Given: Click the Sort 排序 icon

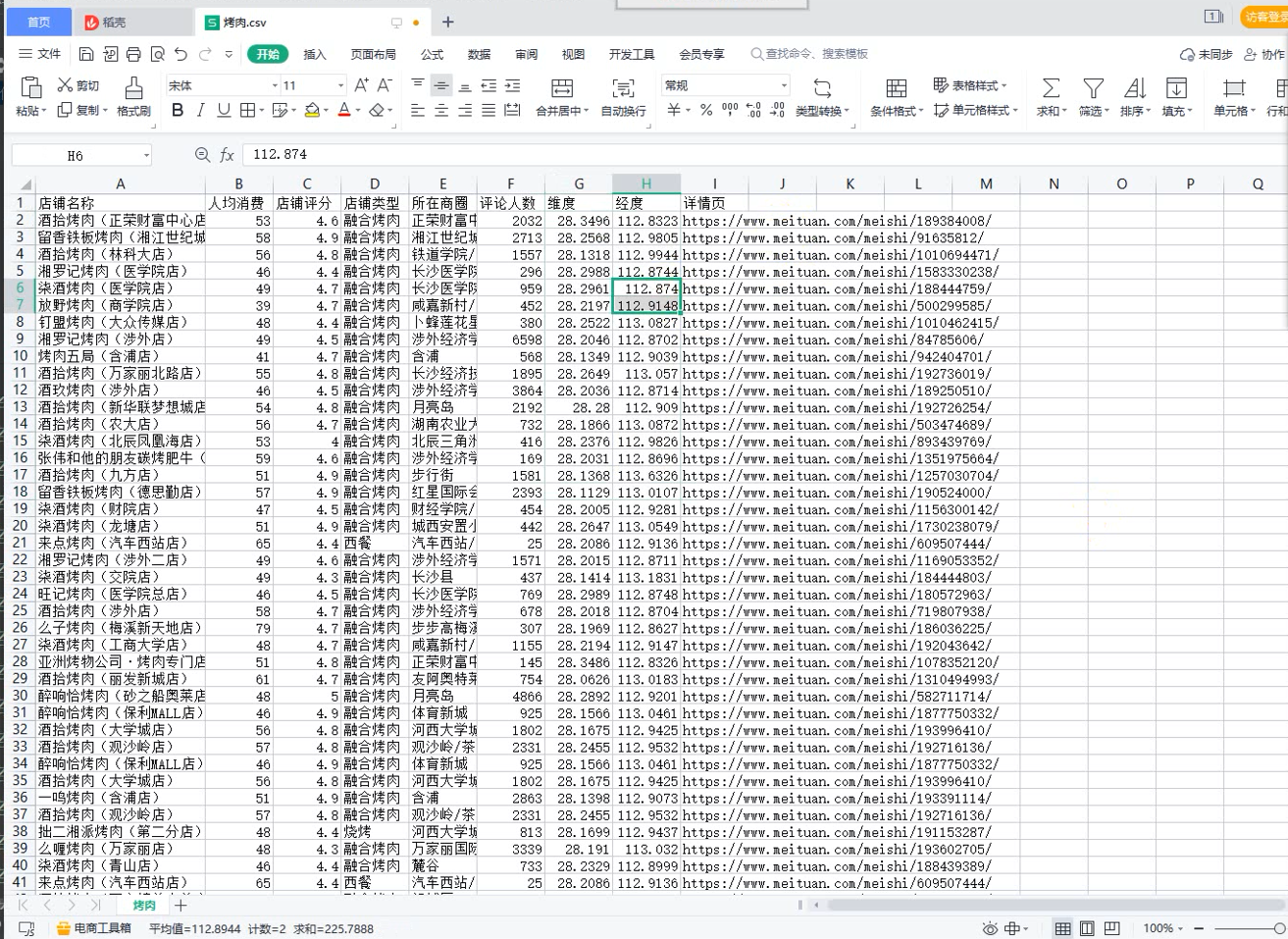Looking at the screenshot, I should coord(1135,88).
